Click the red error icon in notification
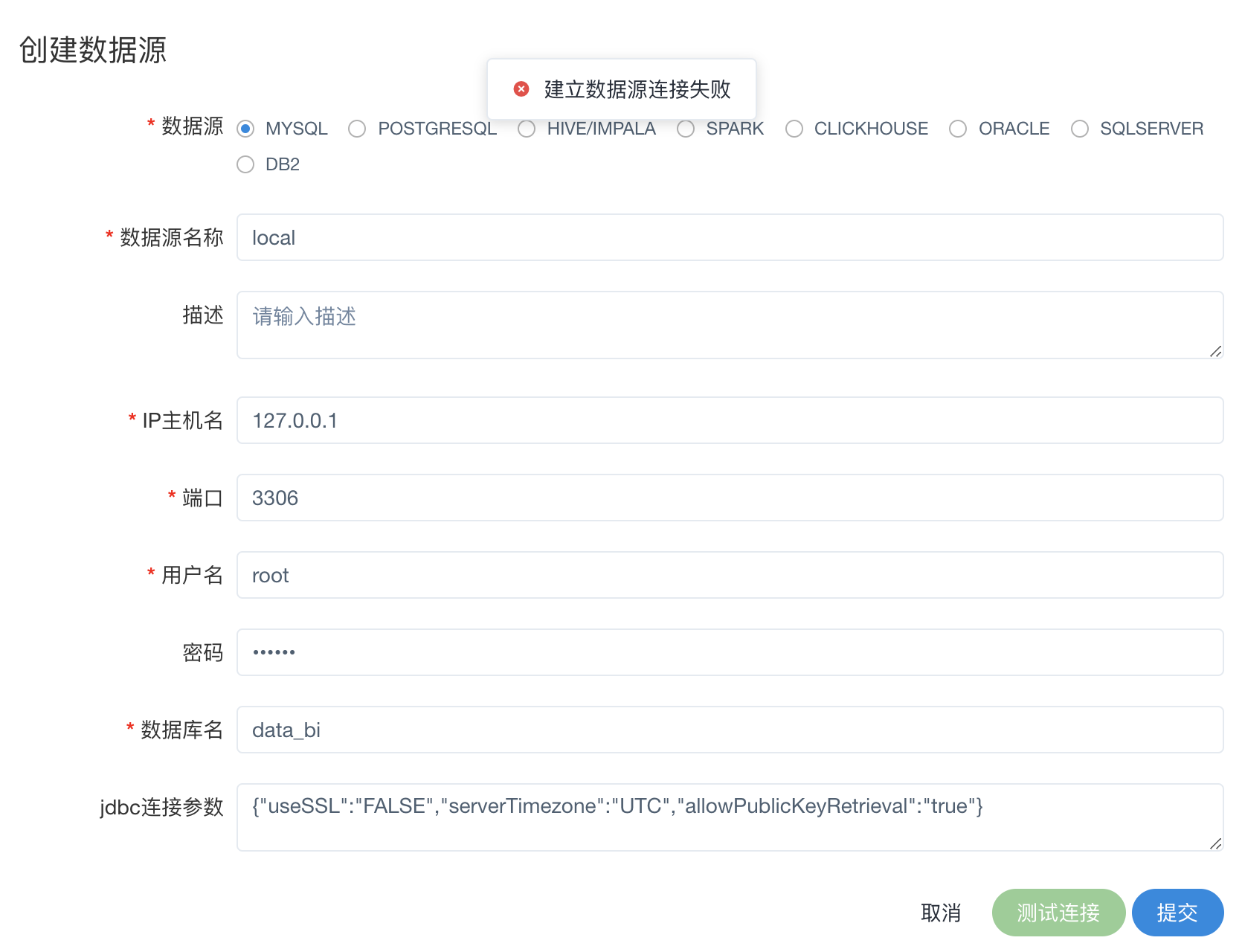 521,89
